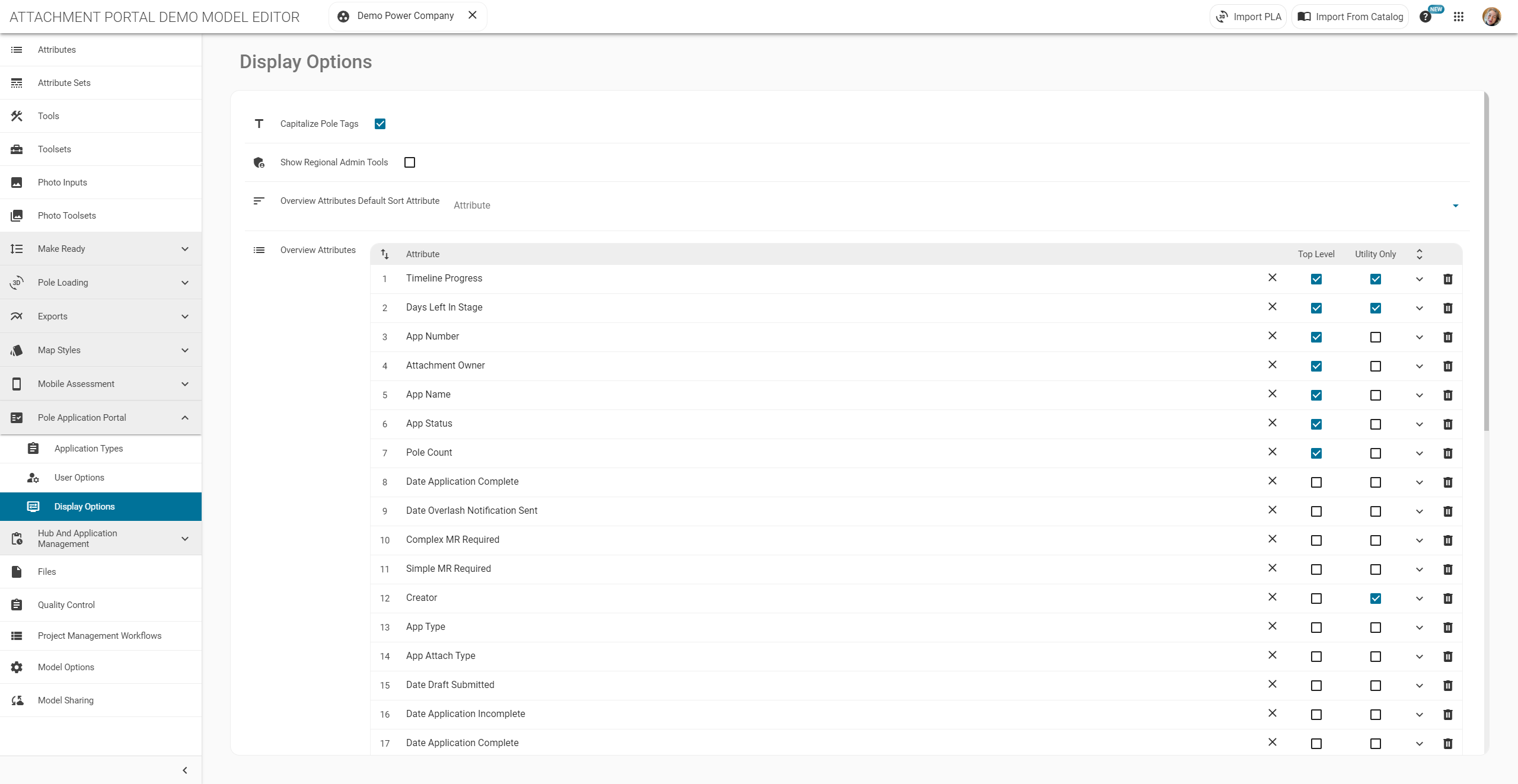
Task: Click the Import From Catalog button
Action: tap(1350, 17)
